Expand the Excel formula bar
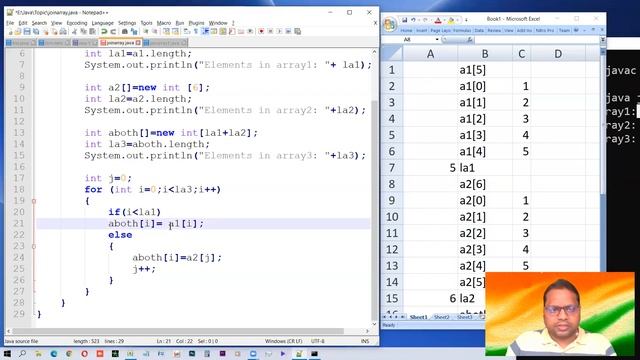Image resolution: width=640 pixels, height=360 pixels. [x=602, y=40]
